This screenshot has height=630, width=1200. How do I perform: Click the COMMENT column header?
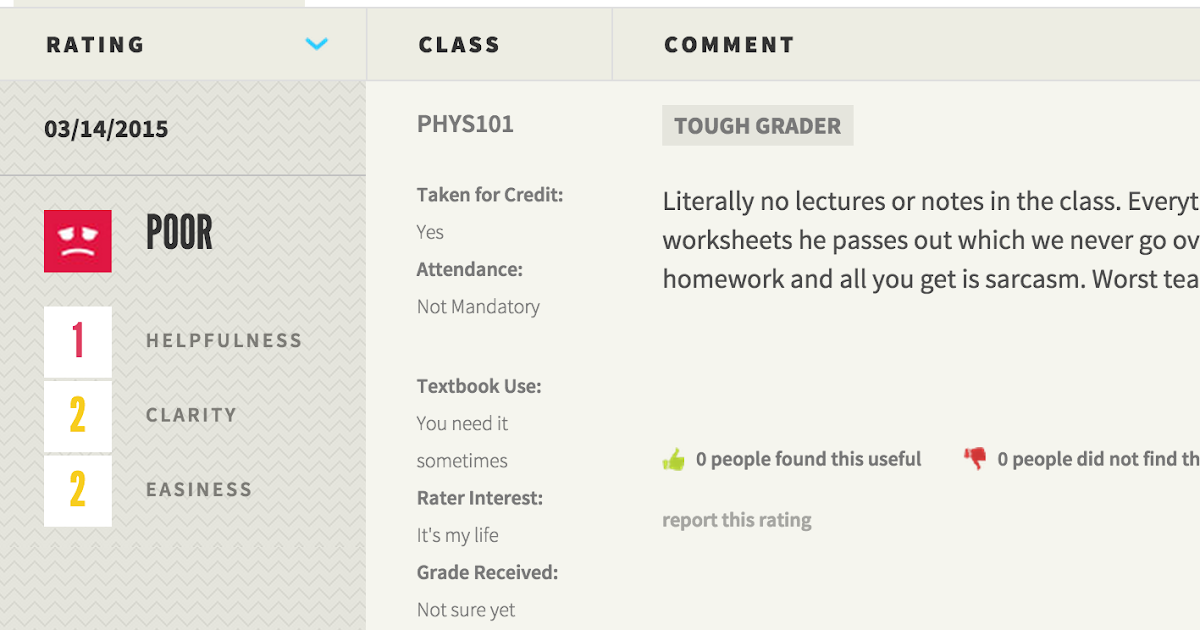pos(729,45)
